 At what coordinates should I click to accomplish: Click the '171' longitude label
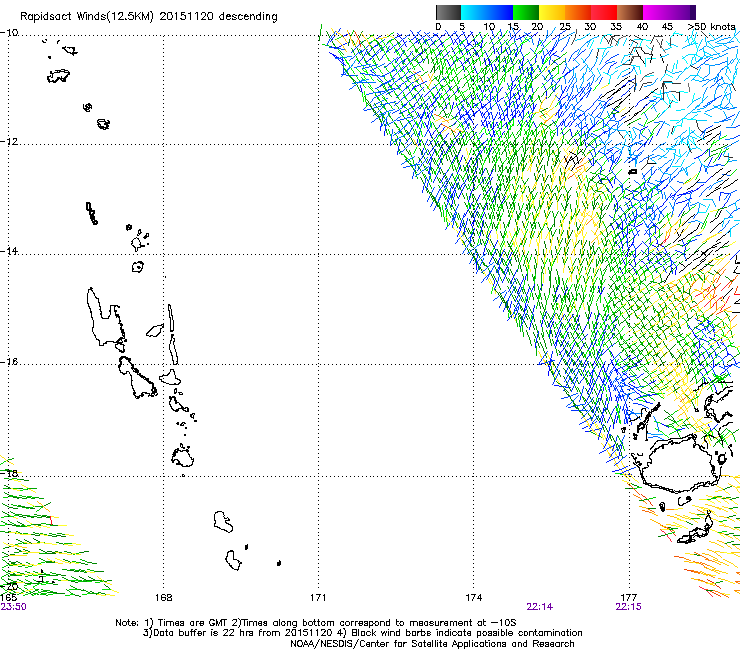pyautogui.click(x=318, y=598)
